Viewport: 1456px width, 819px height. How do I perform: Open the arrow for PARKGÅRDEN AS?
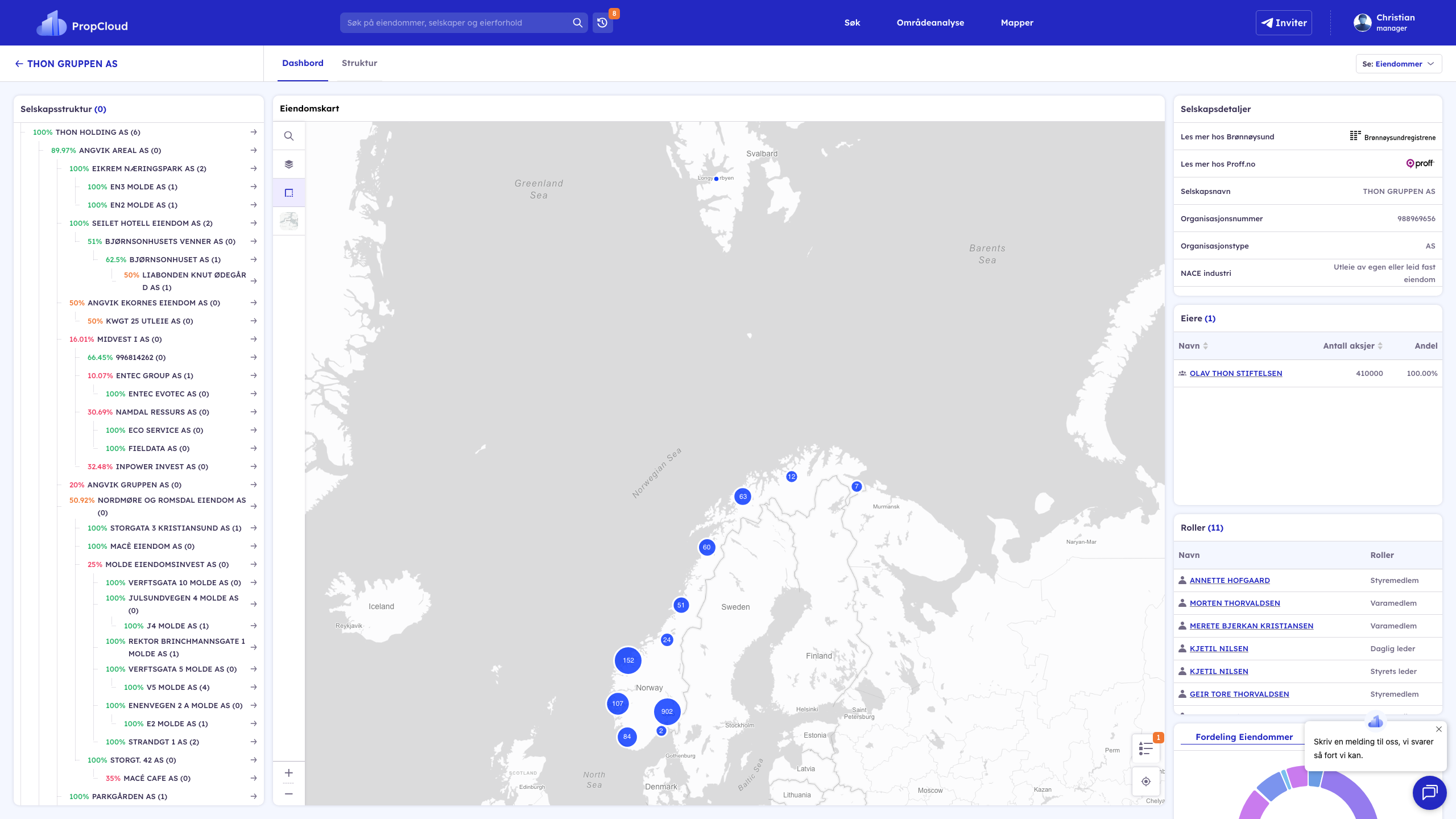(x=254, y=796)
